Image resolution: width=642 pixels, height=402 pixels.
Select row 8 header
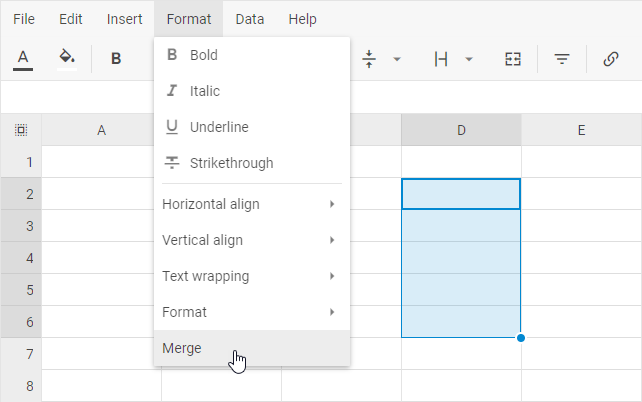(21, 386)
